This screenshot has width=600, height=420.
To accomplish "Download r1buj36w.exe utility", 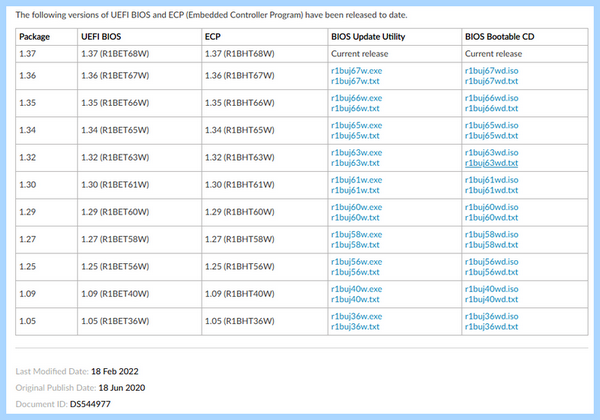I will coord(356,316).
